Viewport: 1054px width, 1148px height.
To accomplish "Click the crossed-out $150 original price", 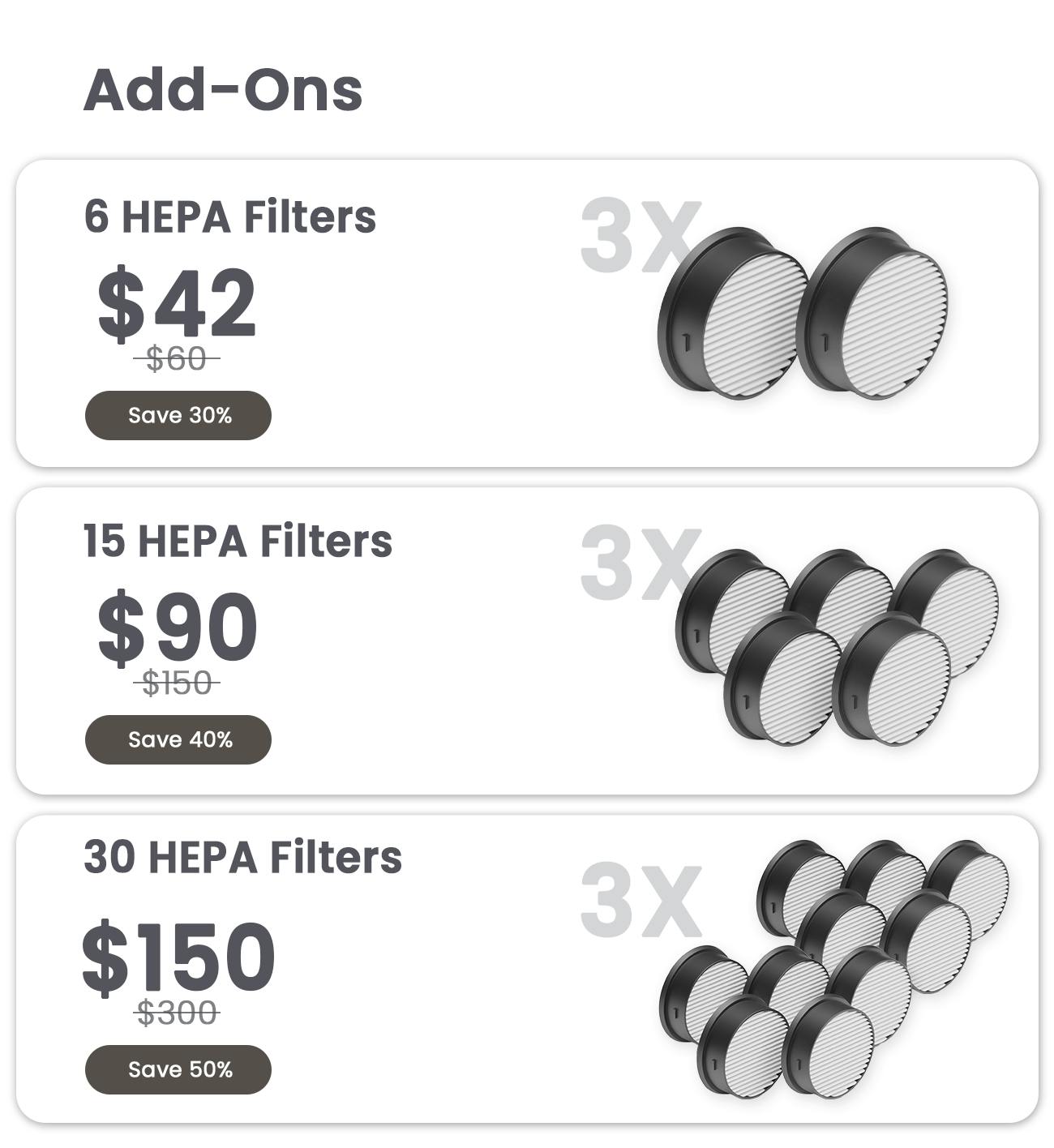I will click(x=176, y=683).
